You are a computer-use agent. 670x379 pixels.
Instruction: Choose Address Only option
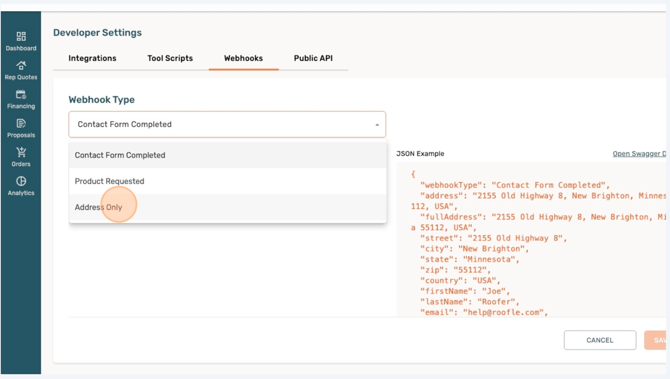pos(227,207)
